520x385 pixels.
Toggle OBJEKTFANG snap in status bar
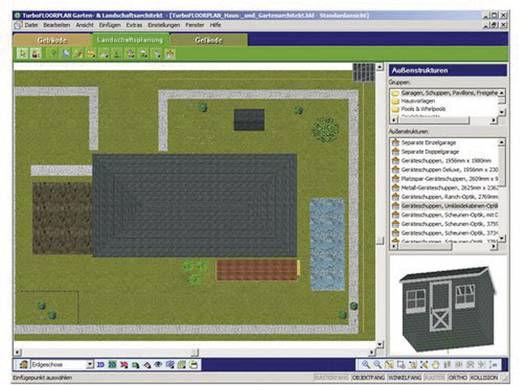point(368,378)
